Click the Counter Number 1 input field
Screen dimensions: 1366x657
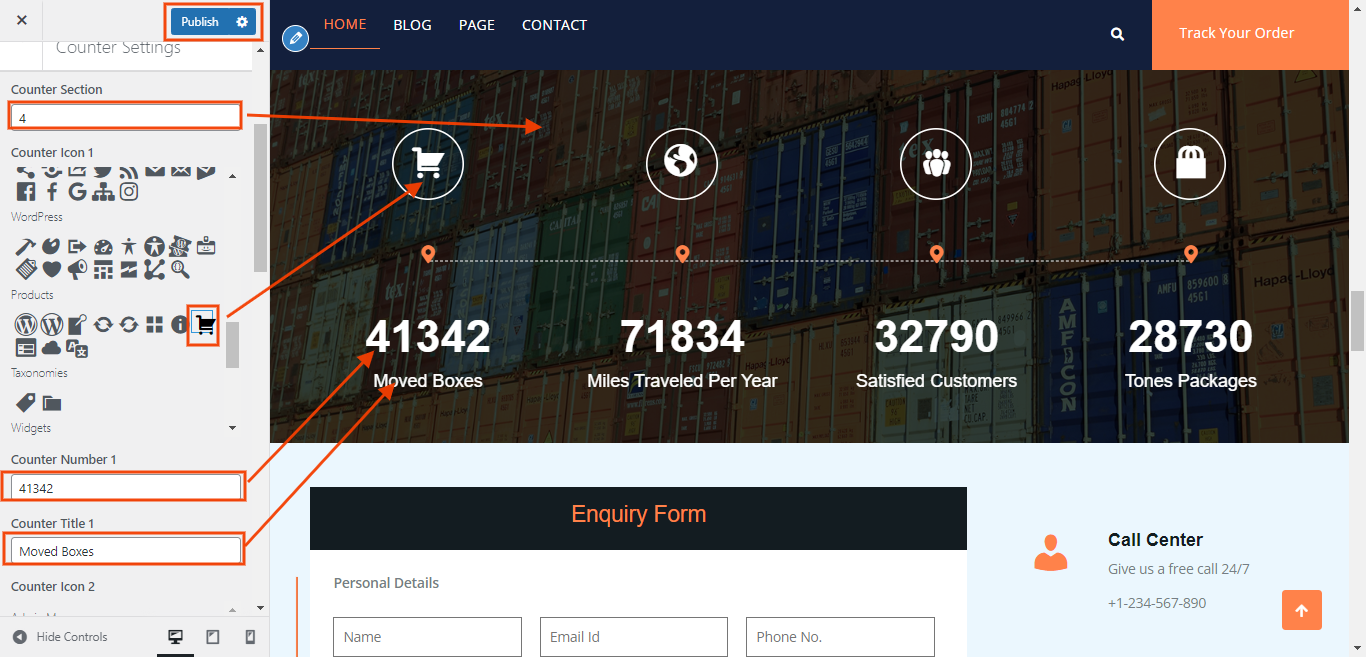tap(126, 488)
